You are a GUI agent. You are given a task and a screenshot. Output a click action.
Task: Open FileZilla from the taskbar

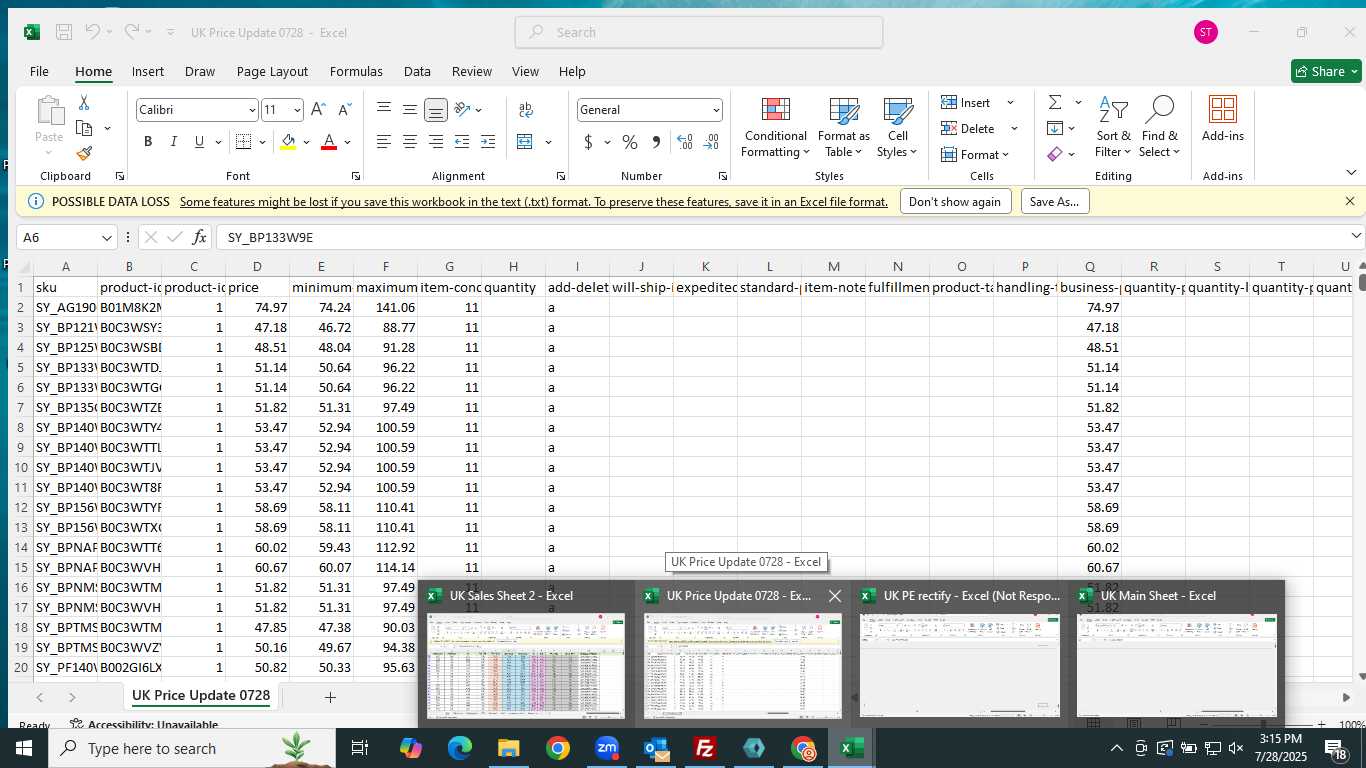705,748
